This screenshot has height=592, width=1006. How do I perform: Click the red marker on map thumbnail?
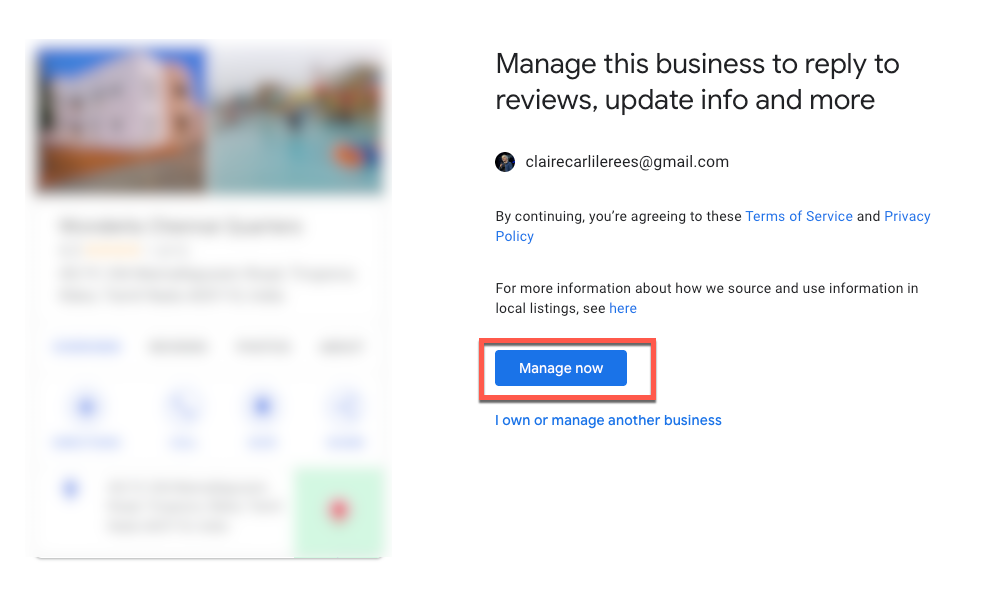[x=339, y=511]
